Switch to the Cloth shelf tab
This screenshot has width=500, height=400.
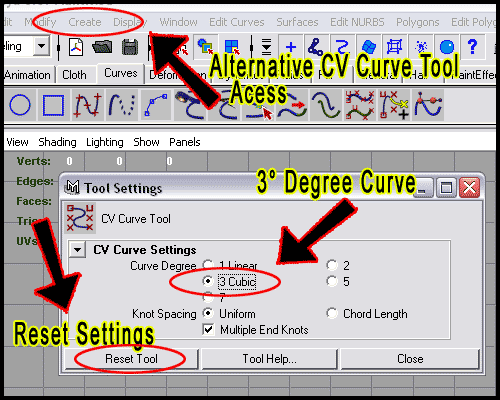pos(74,75)
